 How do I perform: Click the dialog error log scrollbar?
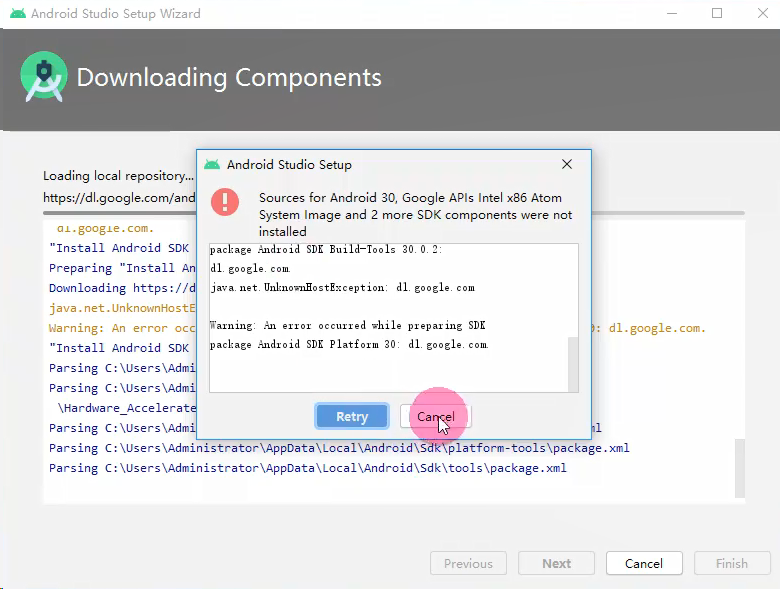[x=573, y=364]
